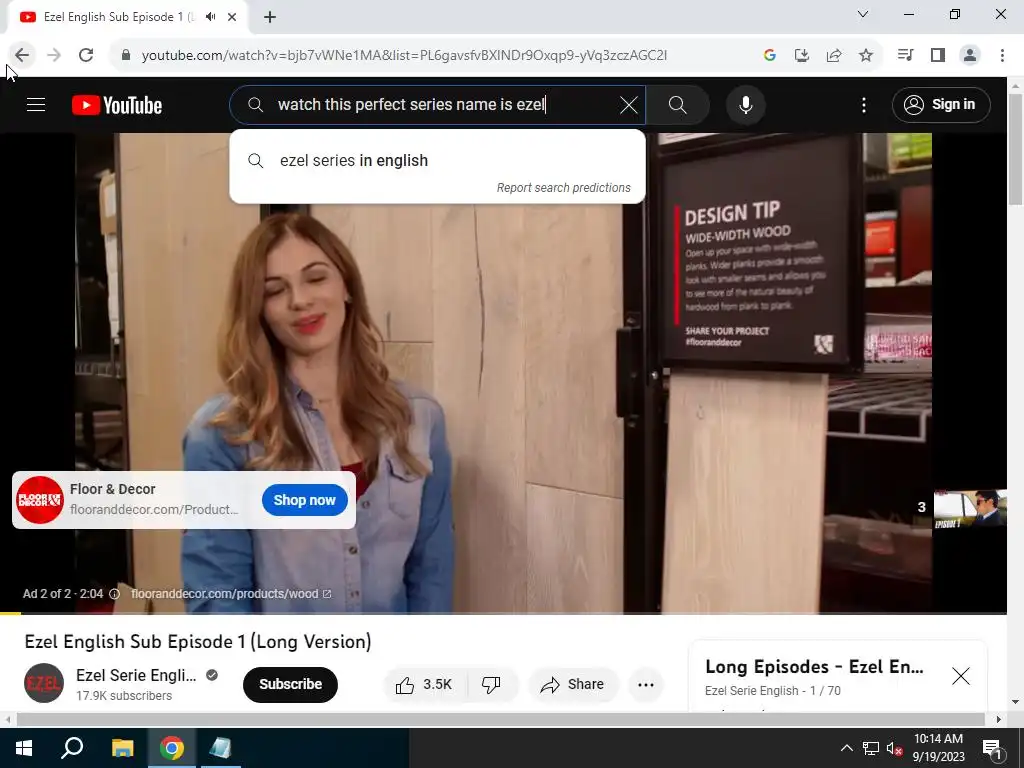Click vertical scrollbar thumb
1024x768 pixels.
pos(1016,150)
